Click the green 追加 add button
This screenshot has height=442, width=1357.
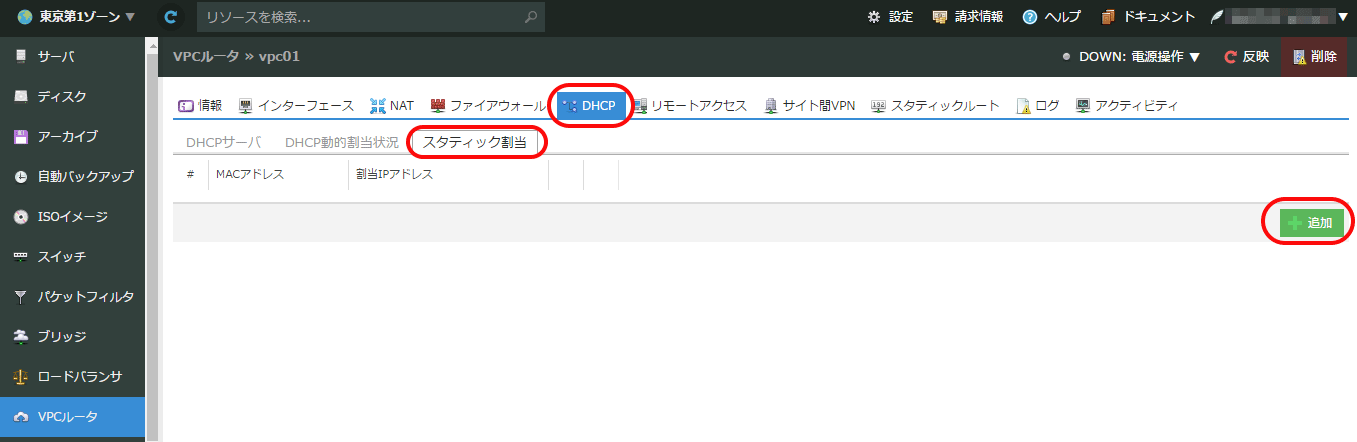pyautogui.click(x=1311, y=223)
